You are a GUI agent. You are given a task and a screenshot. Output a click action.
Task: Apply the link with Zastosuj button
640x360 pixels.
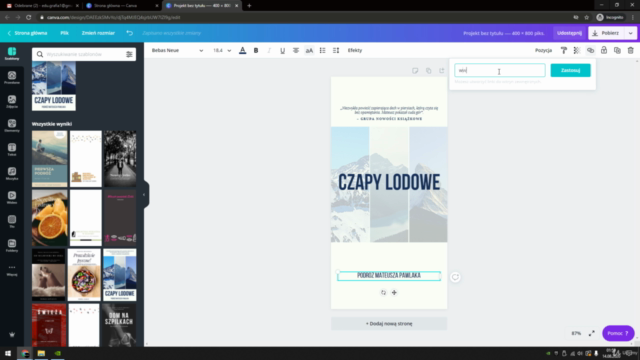tap(570, 70)
